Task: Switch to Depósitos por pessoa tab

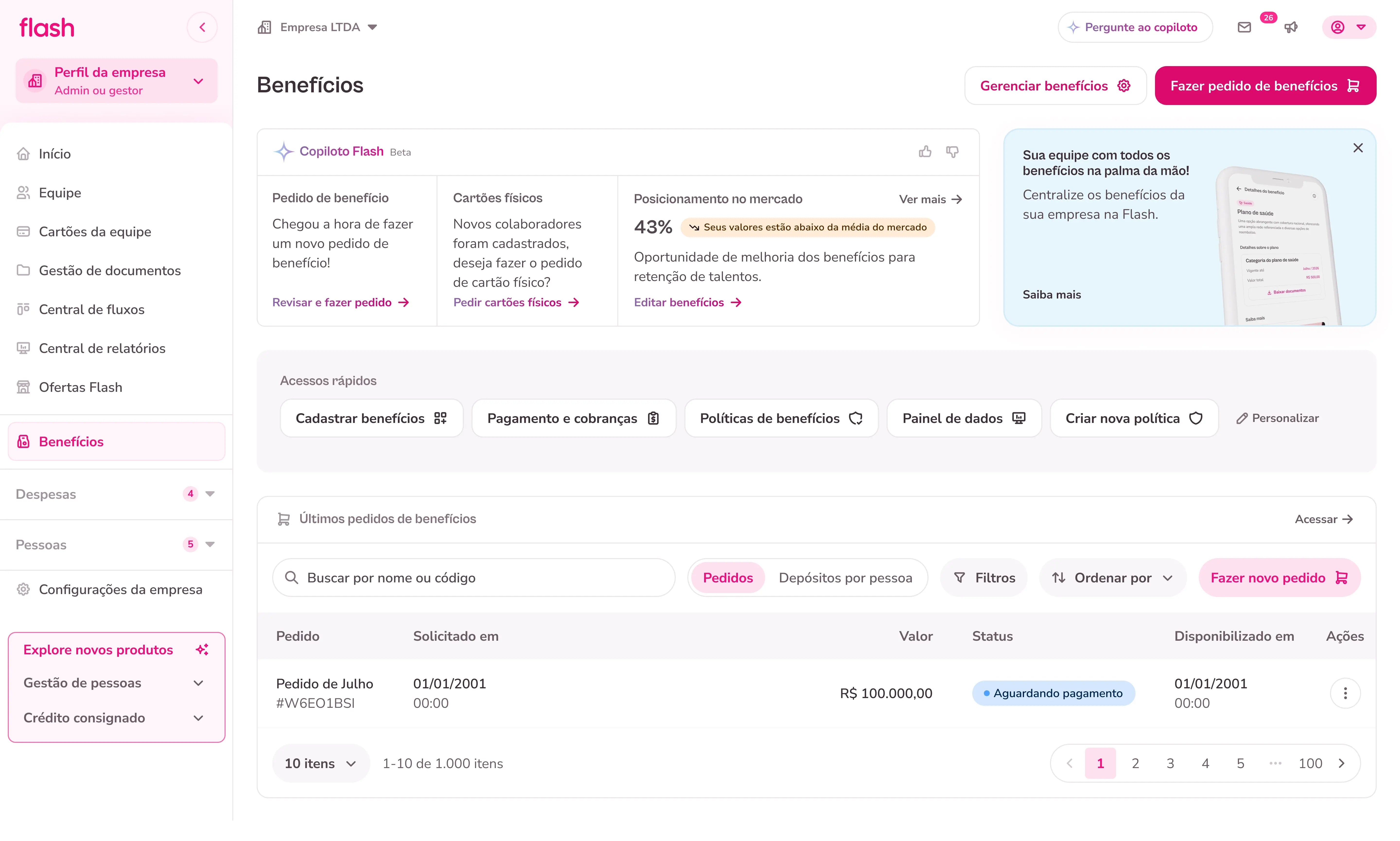Action: point(845,578)
